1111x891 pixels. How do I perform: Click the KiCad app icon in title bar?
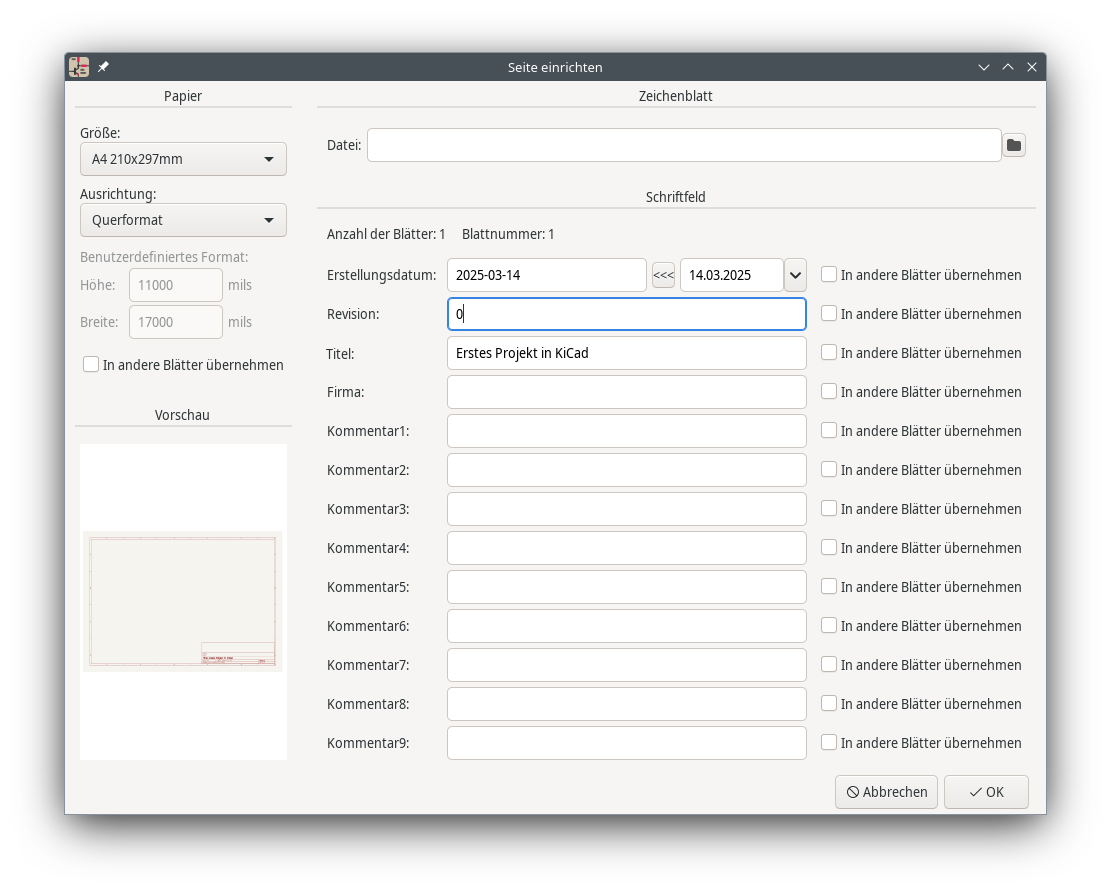coord(79,67)
